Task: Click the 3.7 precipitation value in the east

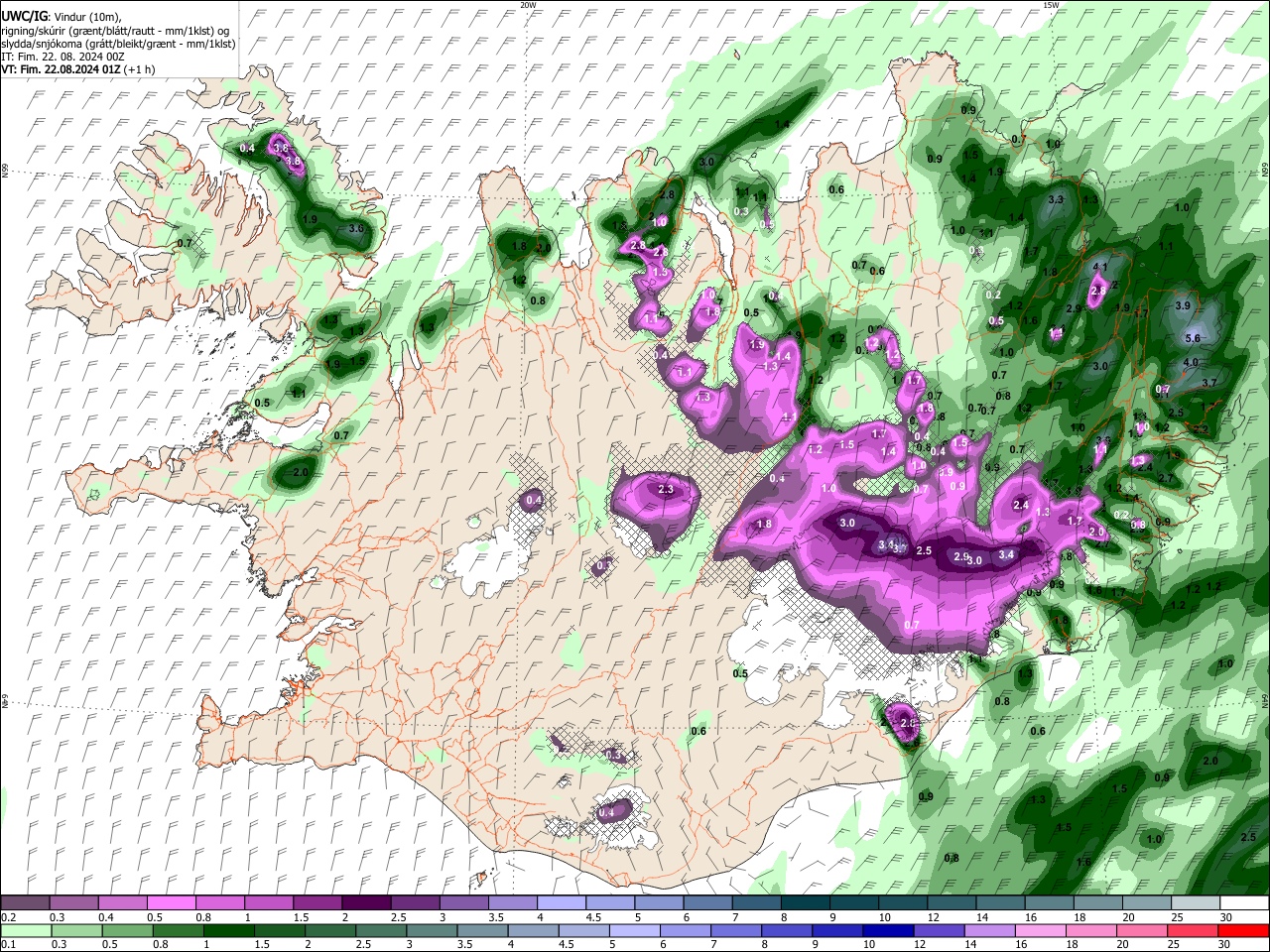Action: click(1208, 382)
